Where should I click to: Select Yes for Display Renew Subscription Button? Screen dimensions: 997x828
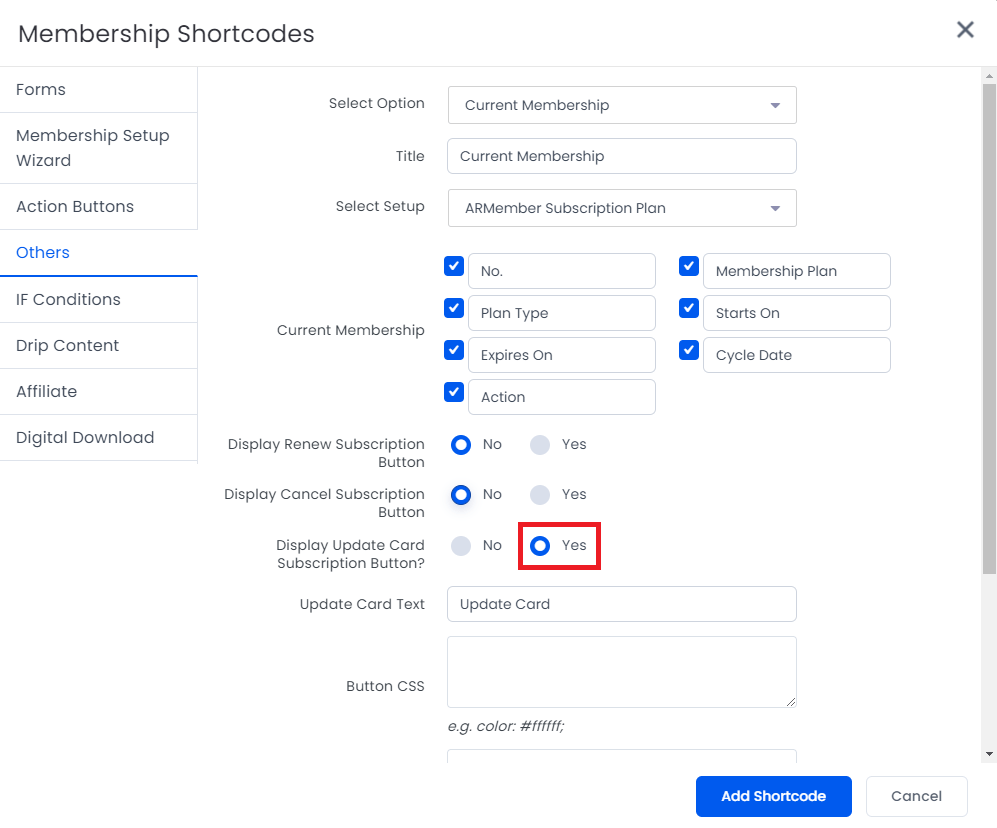(x=540, y=445)
